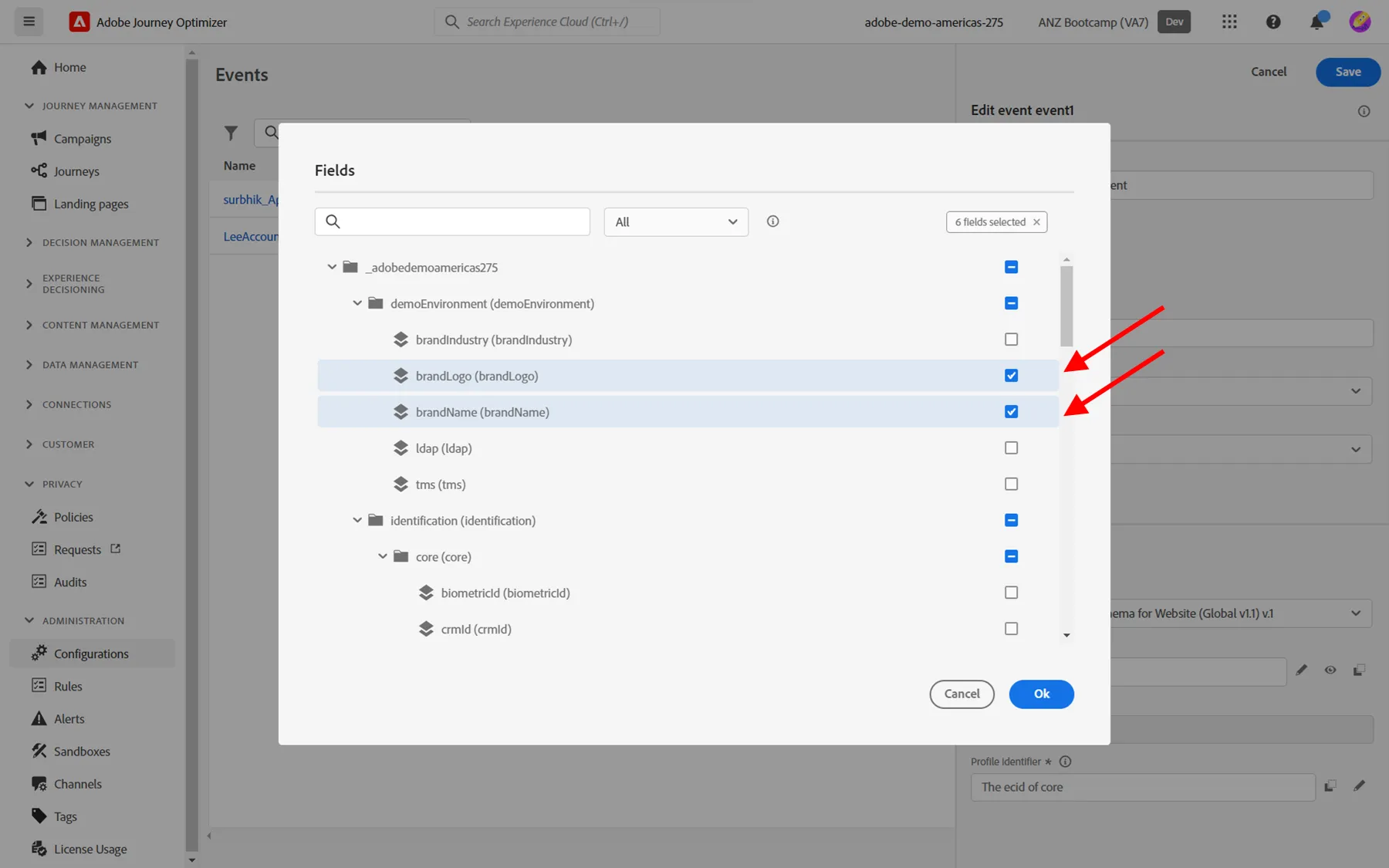
Task: Click the Adobe logo icon
Action: point(79,22)
